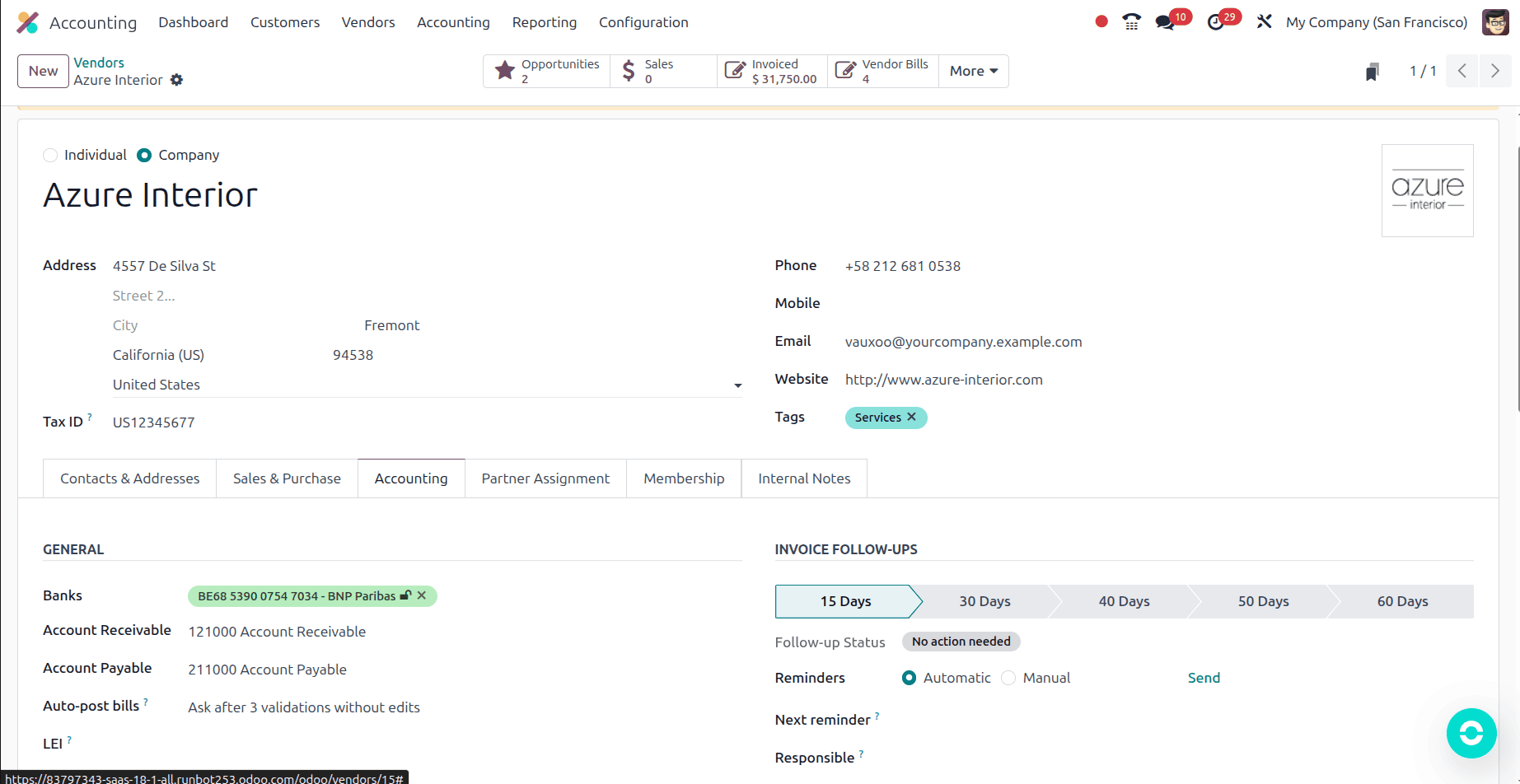Viewport: 1520px width, 784px height.
Task: Click the lock icon on bank account tag
Action: (405, 595)
